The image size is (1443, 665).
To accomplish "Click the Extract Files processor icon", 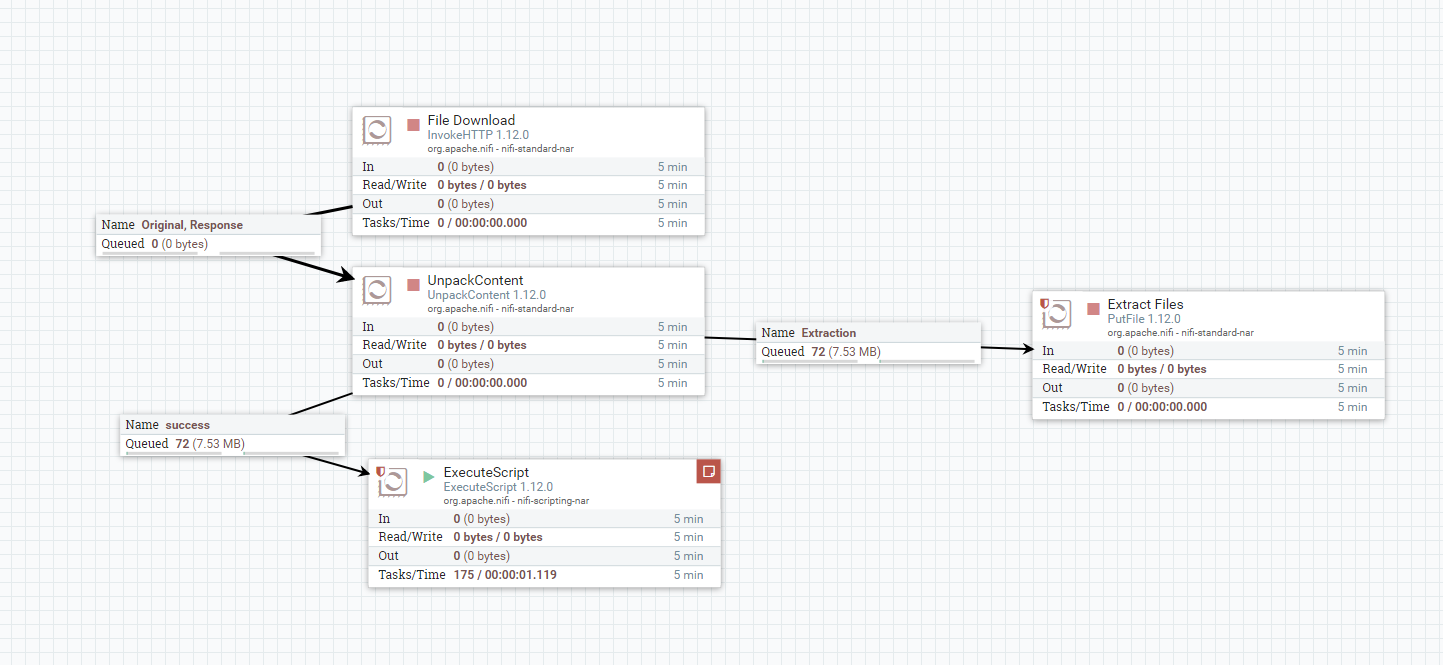I will pos(1057,314).
